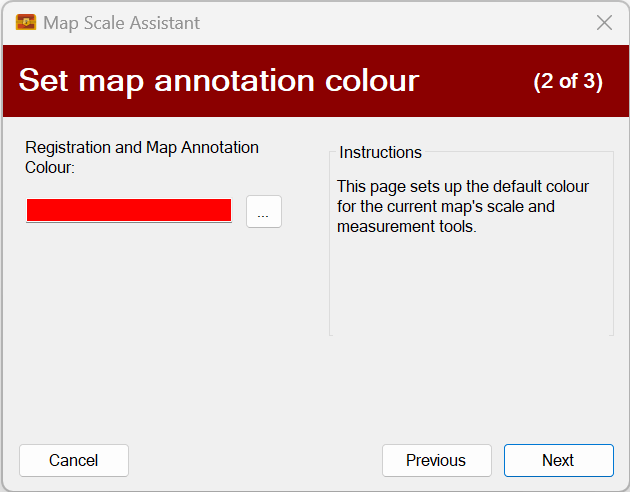Proceed with the Next button
This screenshot has width=630, height=492.
click(x=558, y=460)
